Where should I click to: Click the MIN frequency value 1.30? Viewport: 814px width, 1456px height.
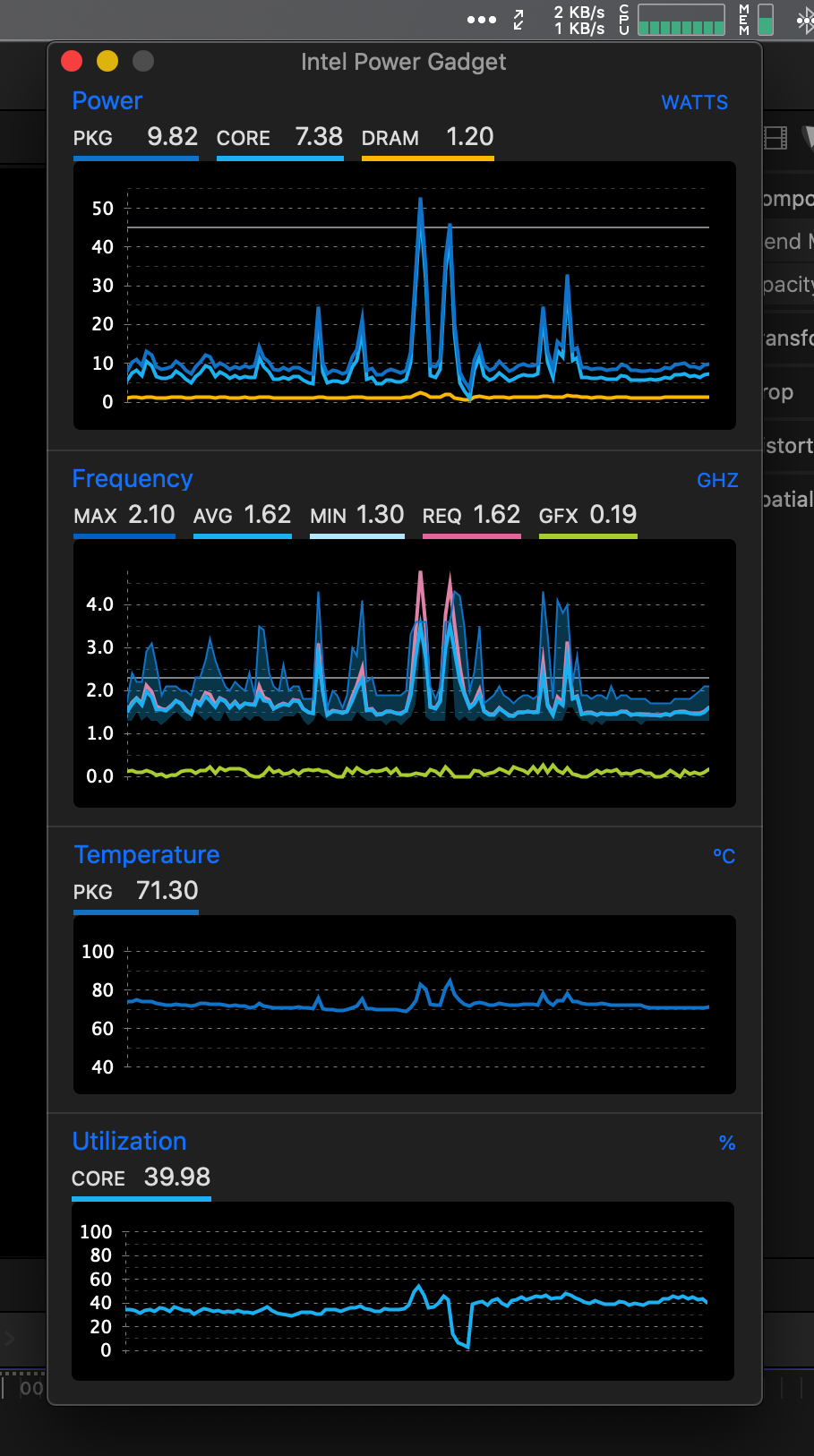click(381, 514)
